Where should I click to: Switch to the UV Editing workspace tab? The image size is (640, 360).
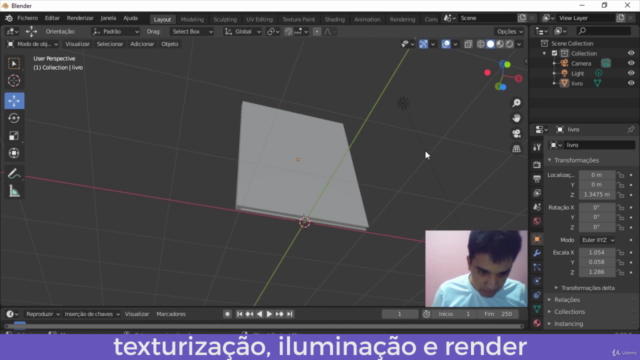[x=259, y=19]
